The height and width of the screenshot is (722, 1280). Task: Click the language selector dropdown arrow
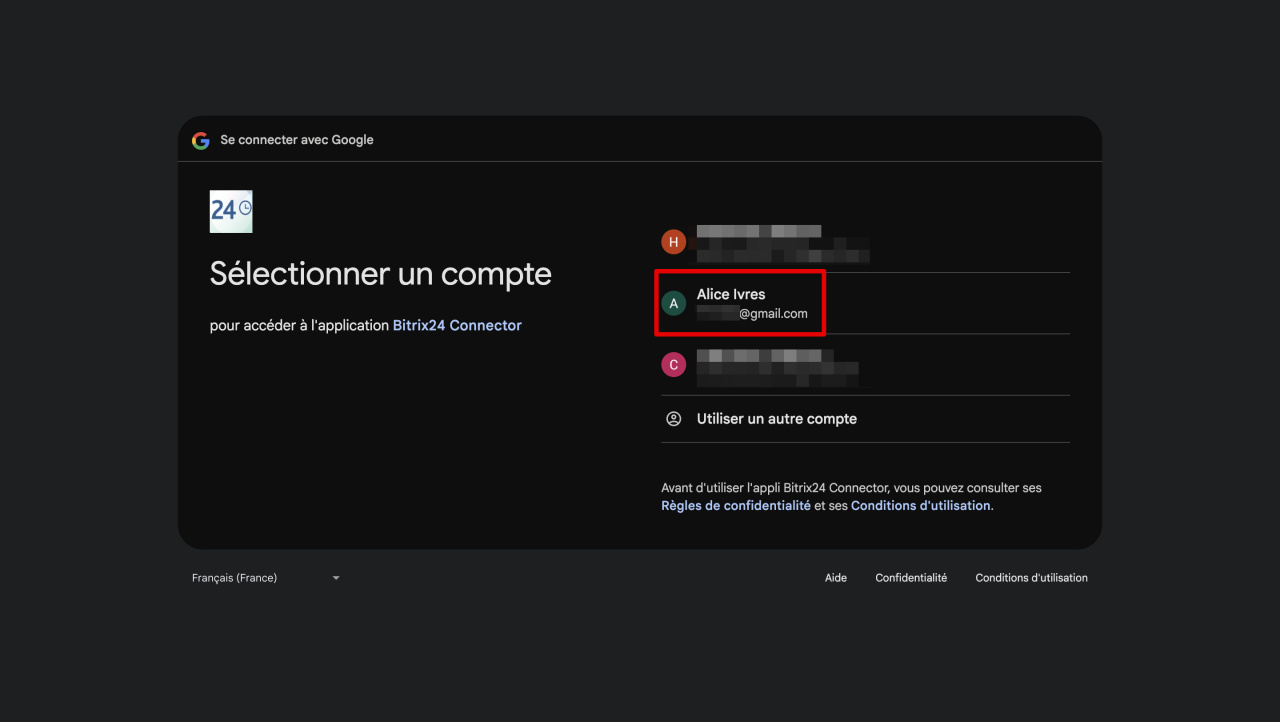[x=336, y=578]
